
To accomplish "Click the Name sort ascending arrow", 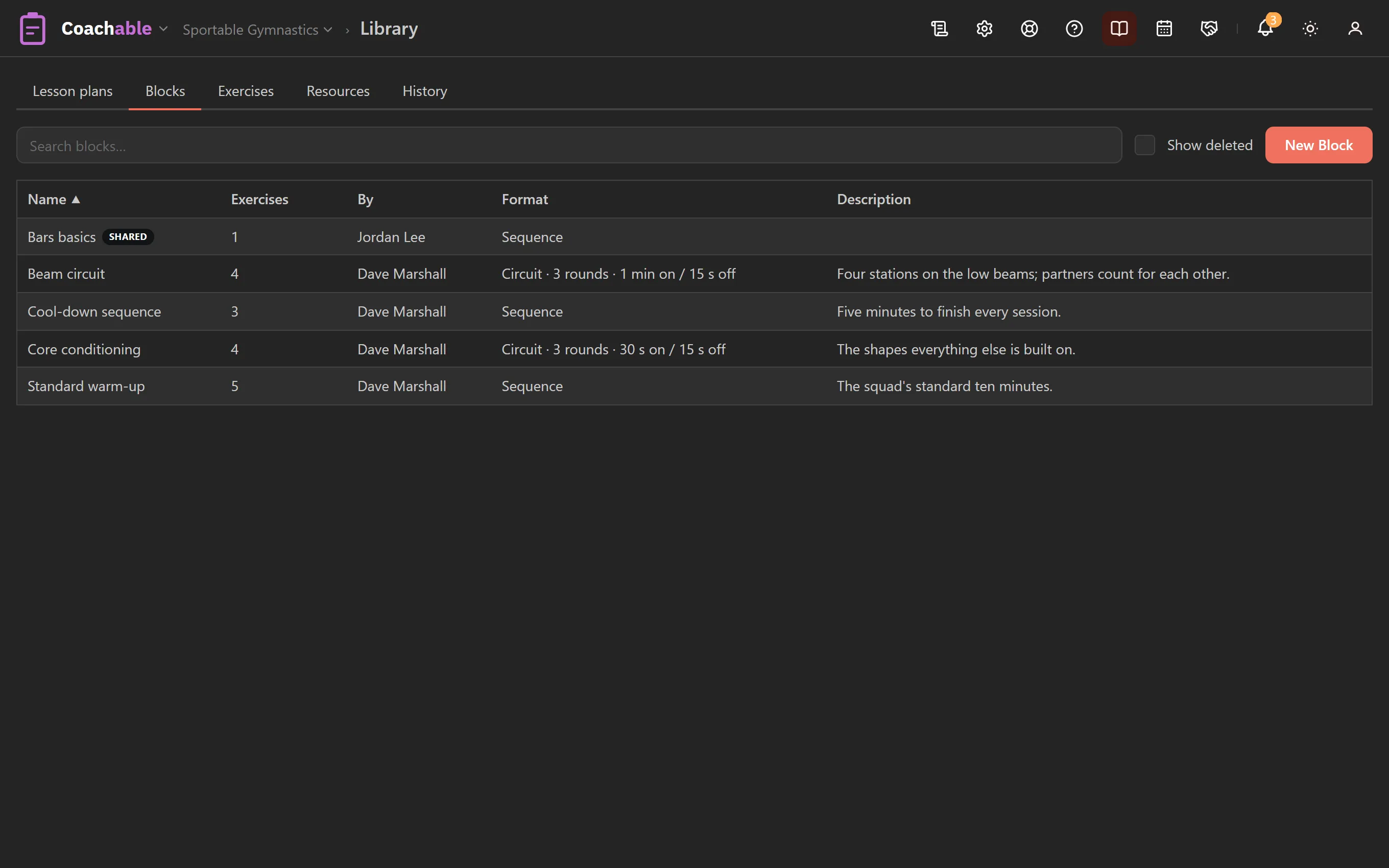I will pyautogui.click(x=76, y=199).
